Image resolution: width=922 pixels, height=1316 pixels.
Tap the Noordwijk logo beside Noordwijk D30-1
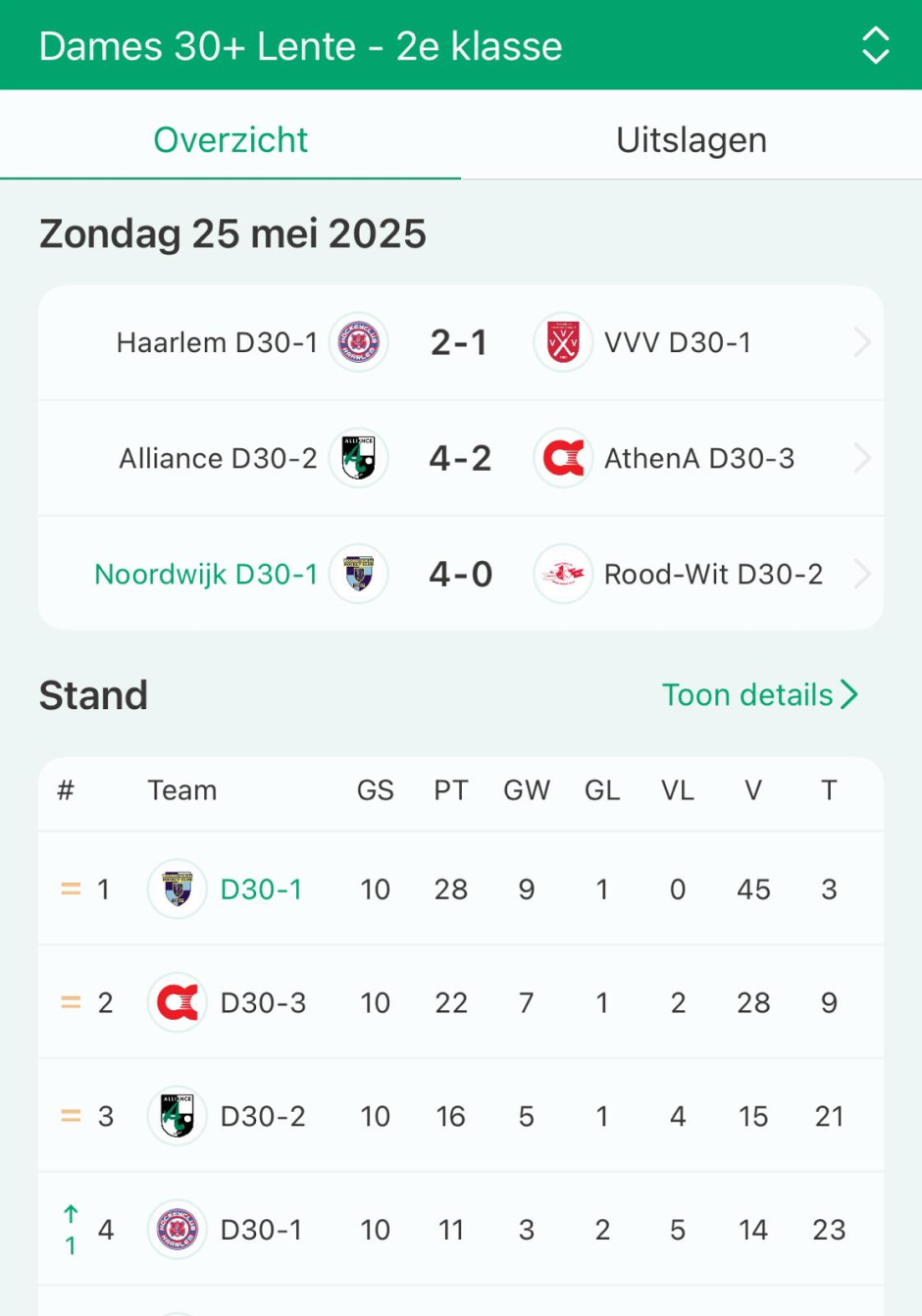[359, 574]
